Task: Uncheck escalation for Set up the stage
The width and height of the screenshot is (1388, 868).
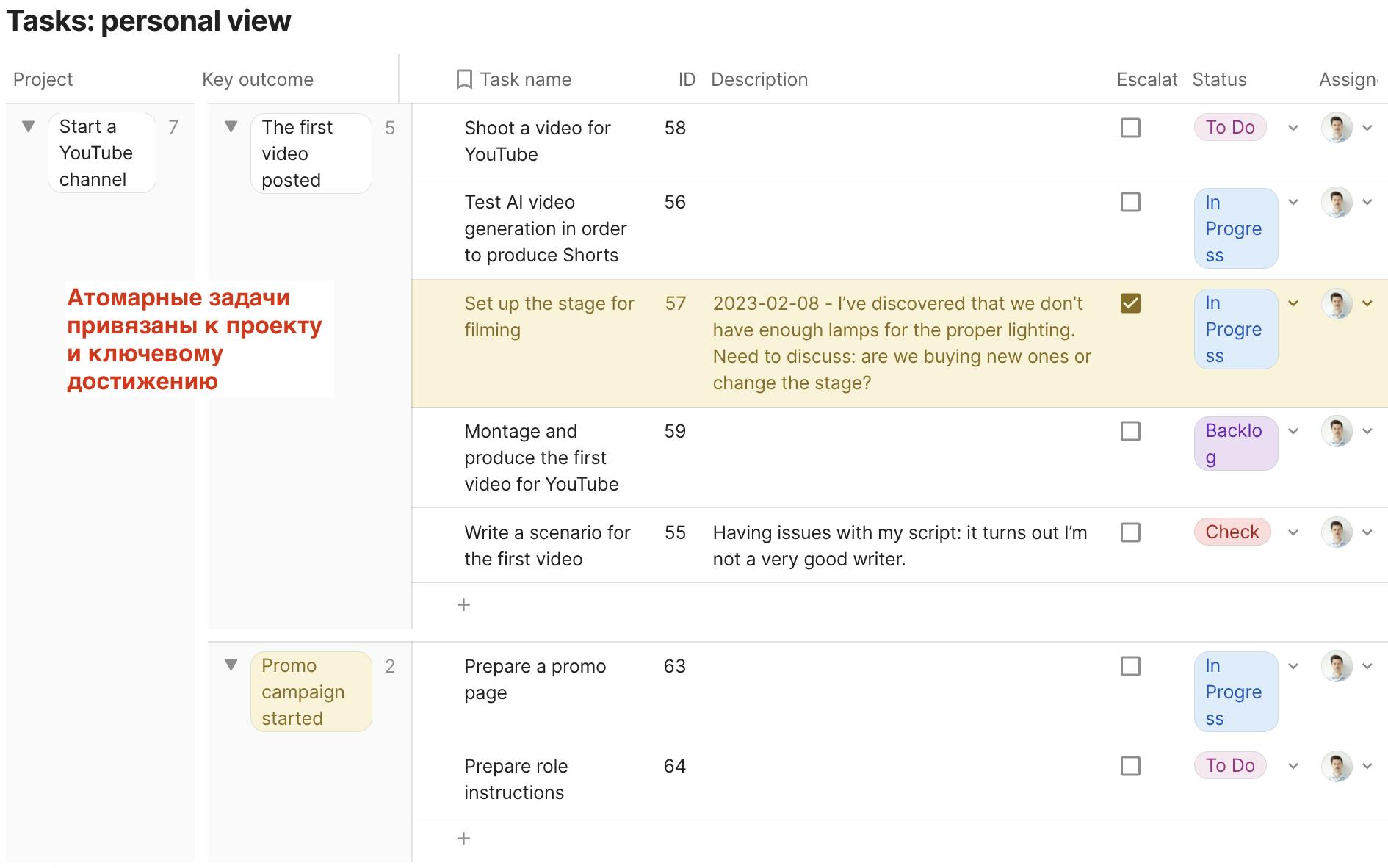Action: (x=1130, y=303)
